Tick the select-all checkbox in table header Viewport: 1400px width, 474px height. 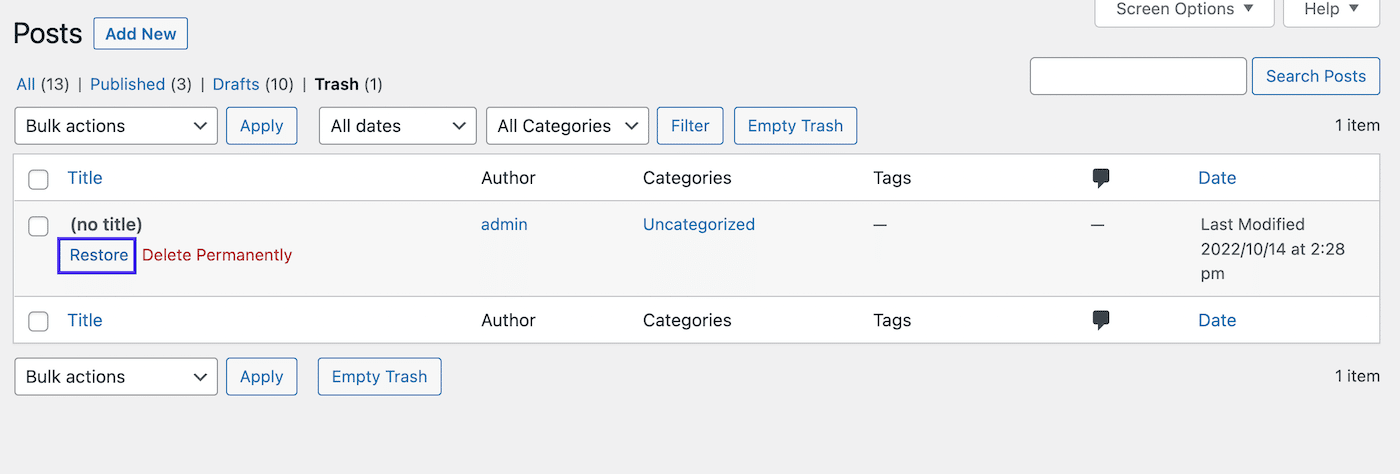coord(38,179)
